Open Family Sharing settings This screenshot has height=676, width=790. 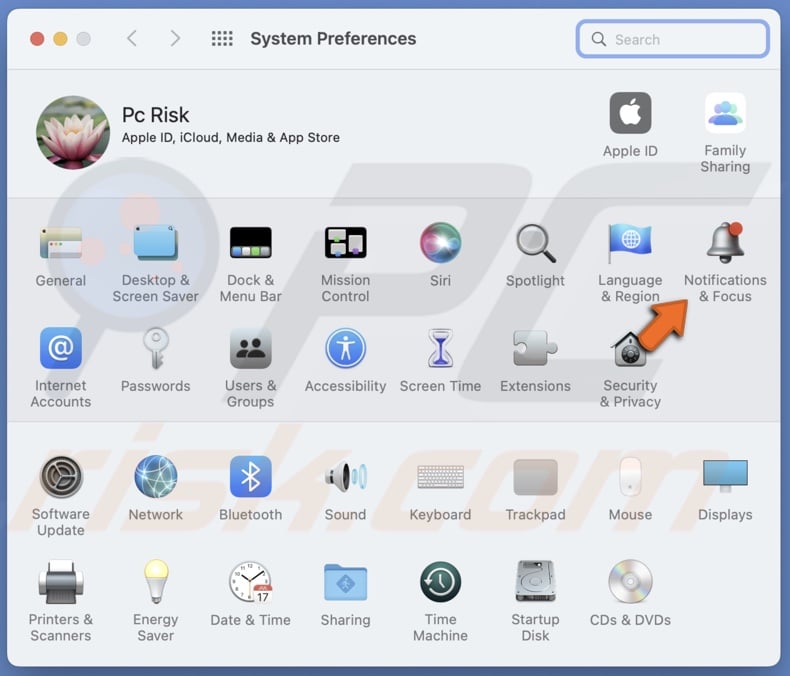(x=725, y=114)
